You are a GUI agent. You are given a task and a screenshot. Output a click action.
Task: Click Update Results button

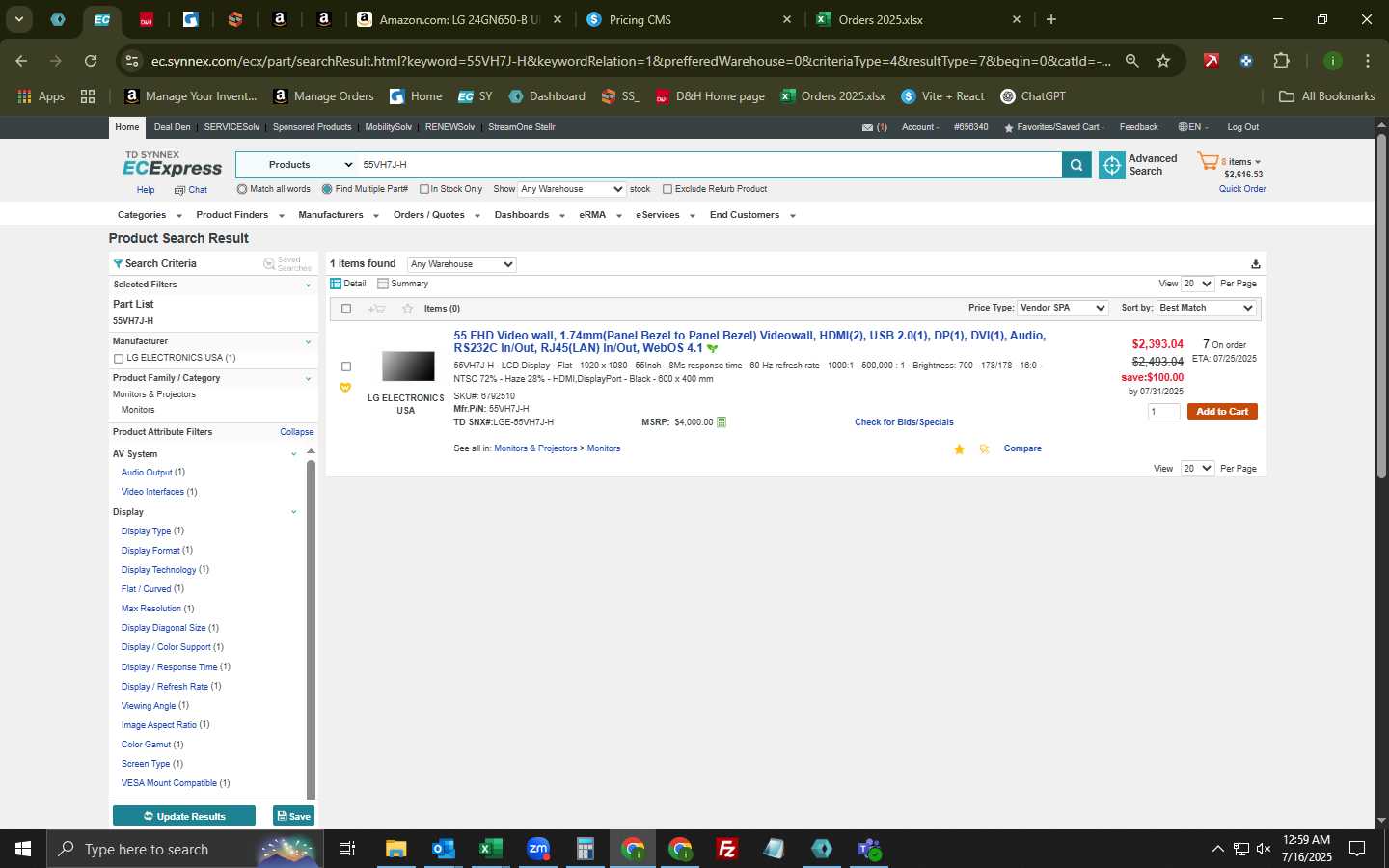point(184,816)
